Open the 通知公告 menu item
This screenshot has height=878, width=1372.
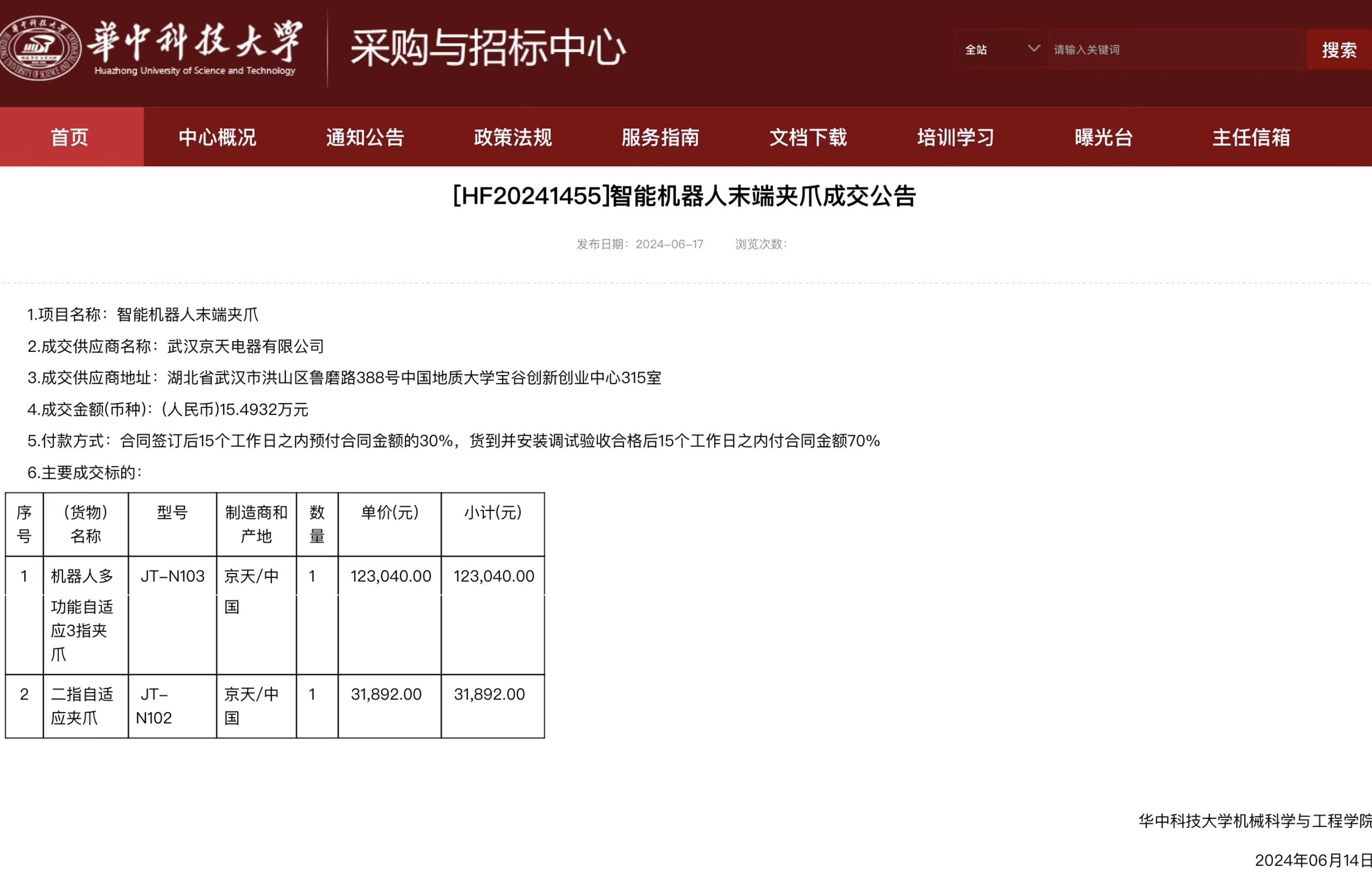point(365,137)
